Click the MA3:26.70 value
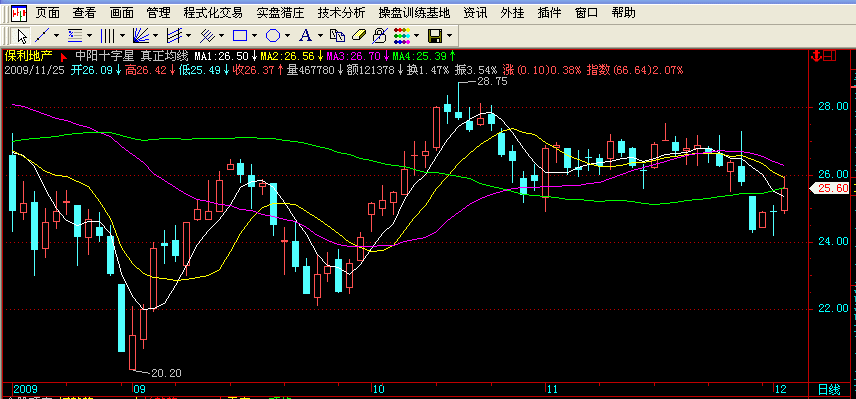The width and height of the screenshot is (856, 399). click(353, 56)
